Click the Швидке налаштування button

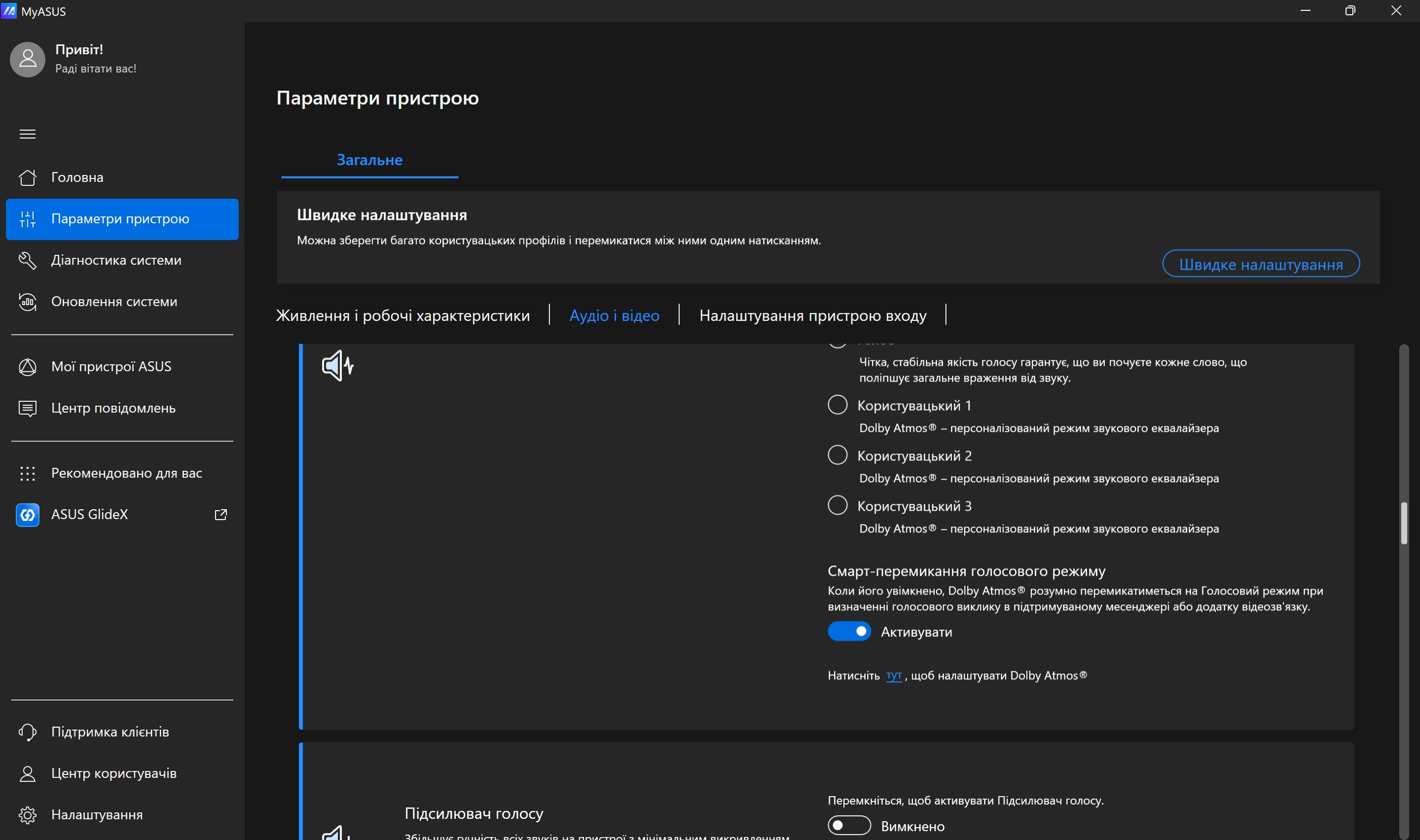1261,264
